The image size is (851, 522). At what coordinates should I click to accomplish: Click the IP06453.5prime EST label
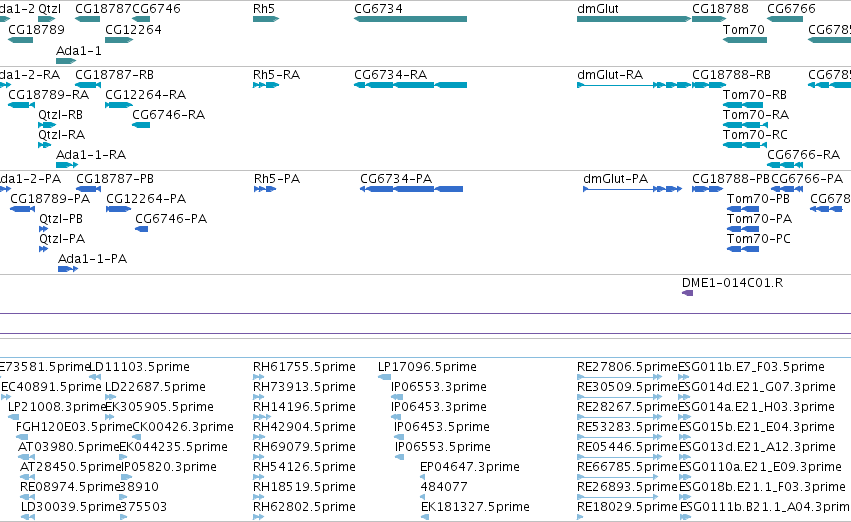point(442,427)
